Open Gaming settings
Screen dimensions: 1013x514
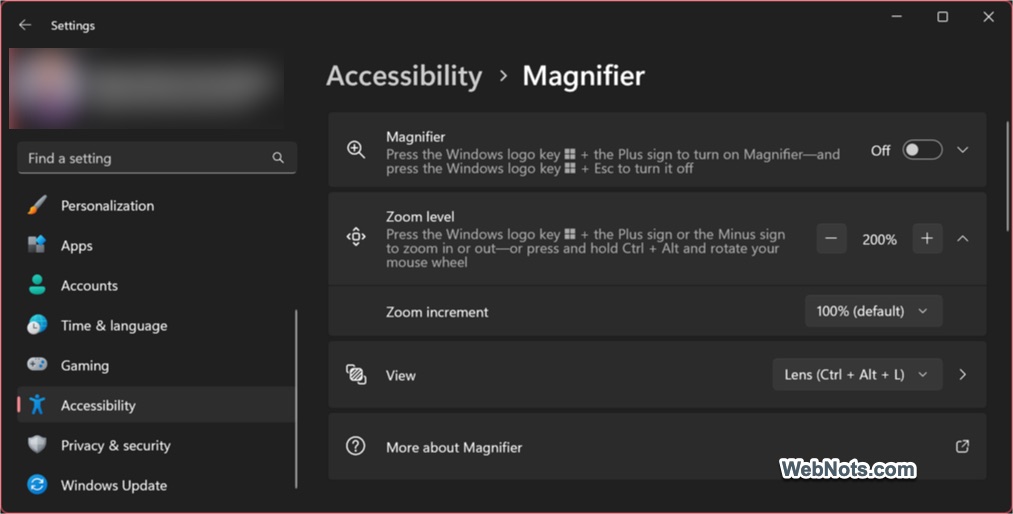(x=156, y=365)
